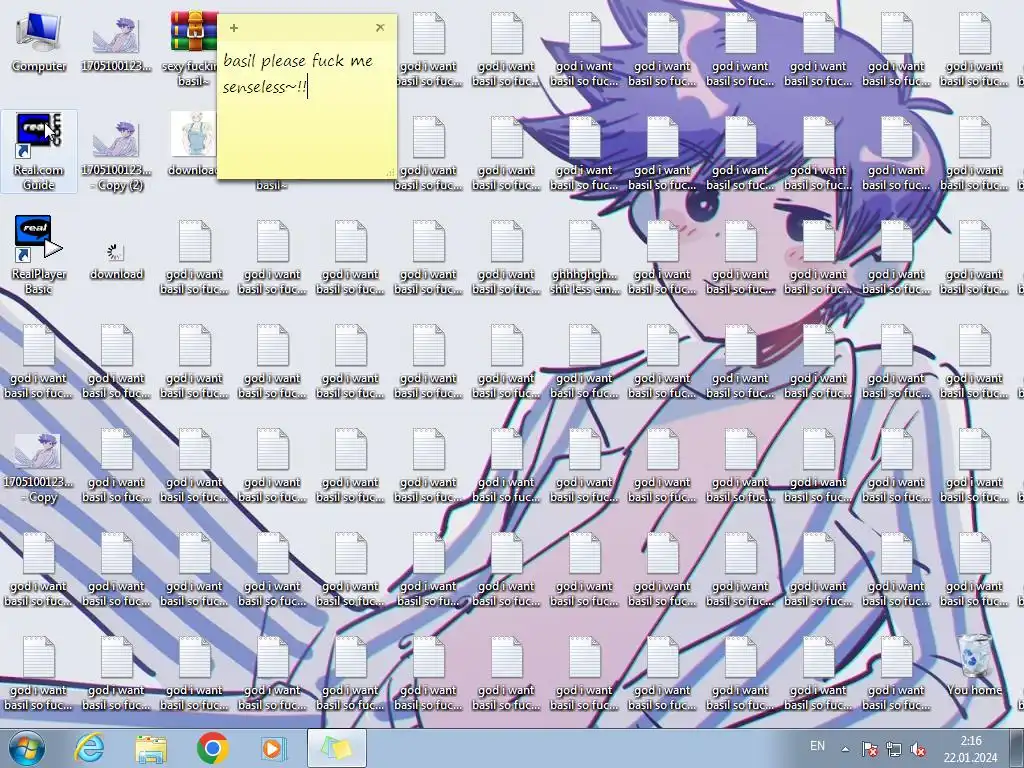Select the Computer desktop icon
The image size is (1024, 768).
point(39,43)
